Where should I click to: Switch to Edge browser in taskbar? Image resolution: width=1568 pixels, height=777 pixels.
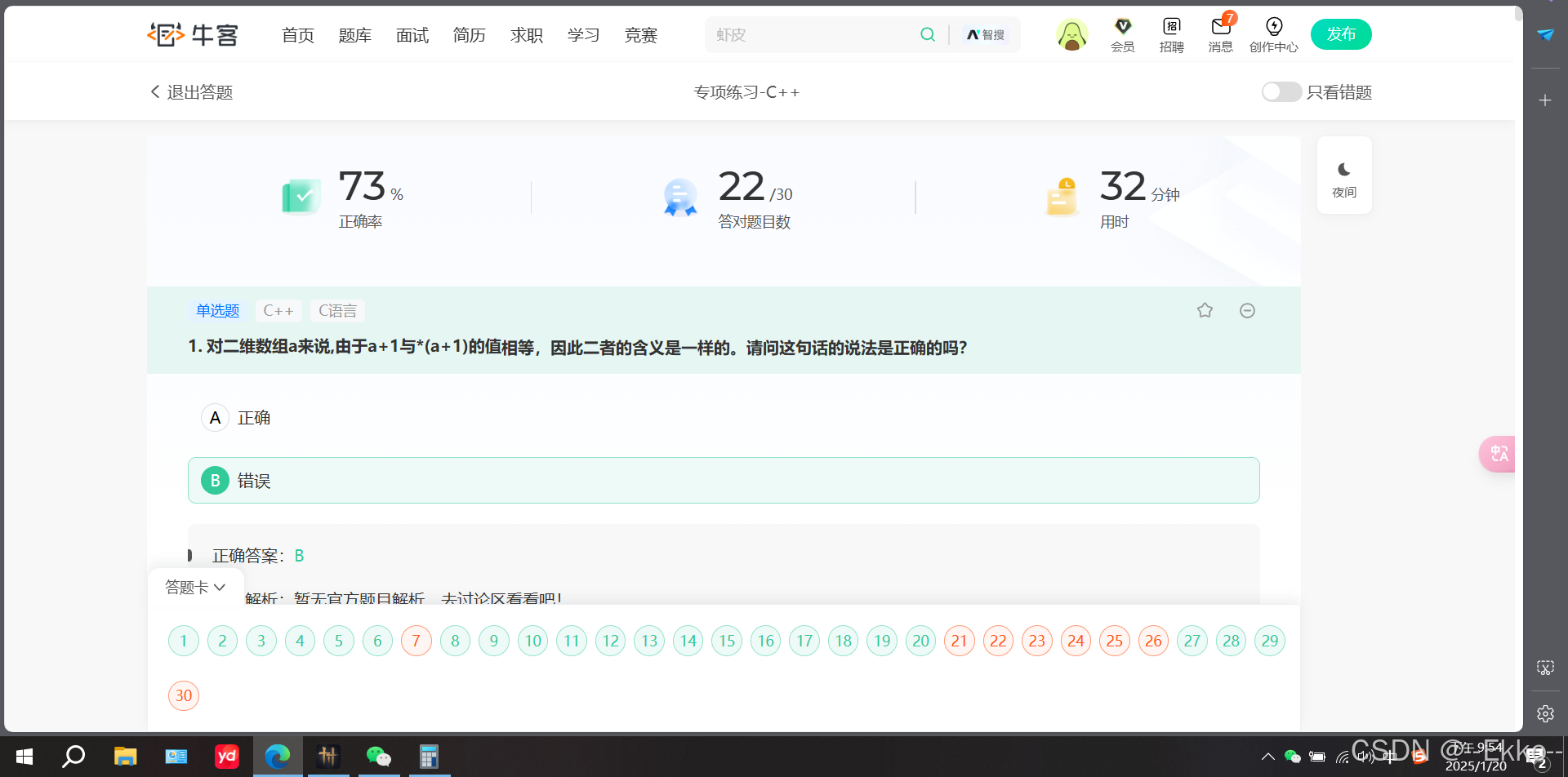click(278, 757)
